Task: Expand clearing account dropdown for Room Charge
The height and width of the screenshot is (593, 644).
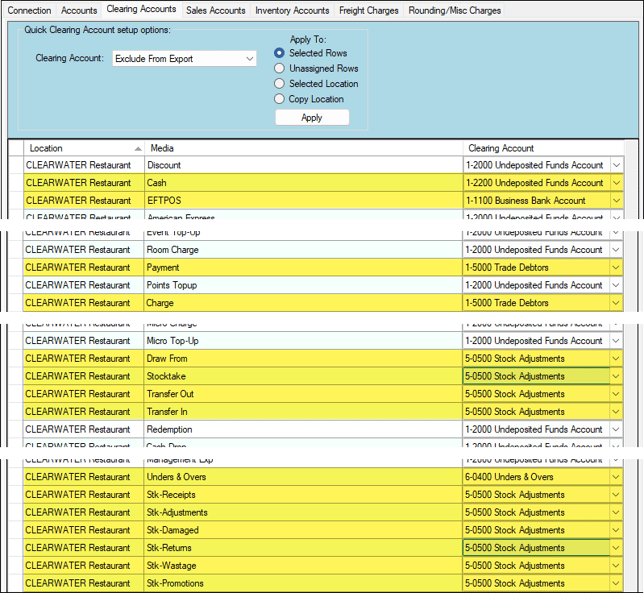Action: click(616, 250)
